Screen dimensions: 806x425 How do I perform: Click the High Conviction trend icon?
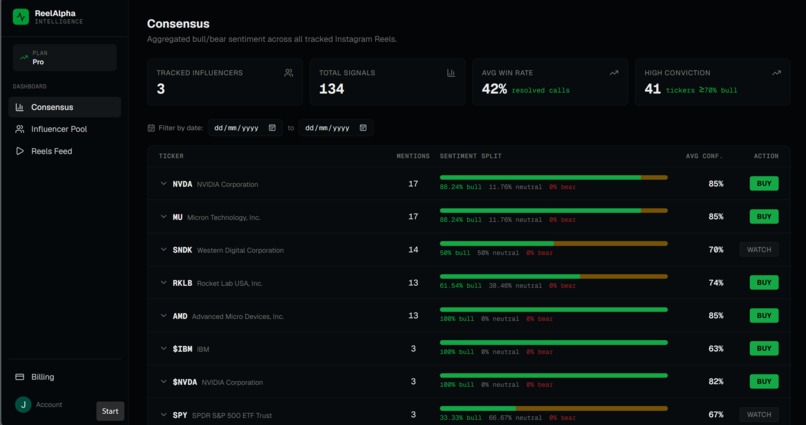776,73
